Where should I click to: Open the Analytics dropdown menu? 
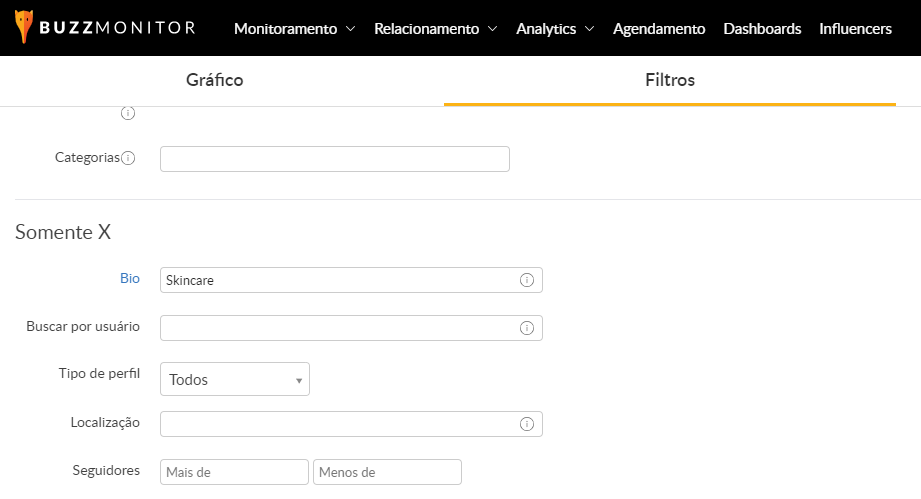tap(555, 29)
